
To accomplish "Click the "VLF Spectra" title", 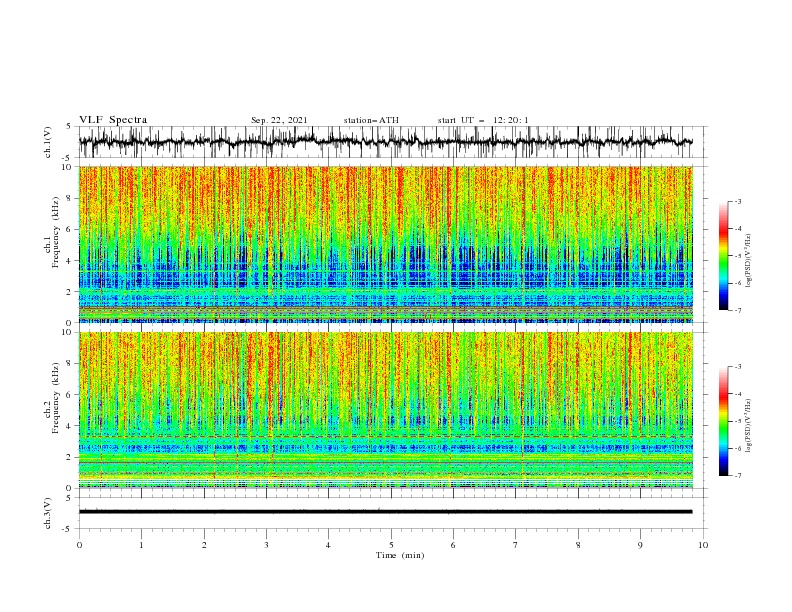I will pos(113,120).
